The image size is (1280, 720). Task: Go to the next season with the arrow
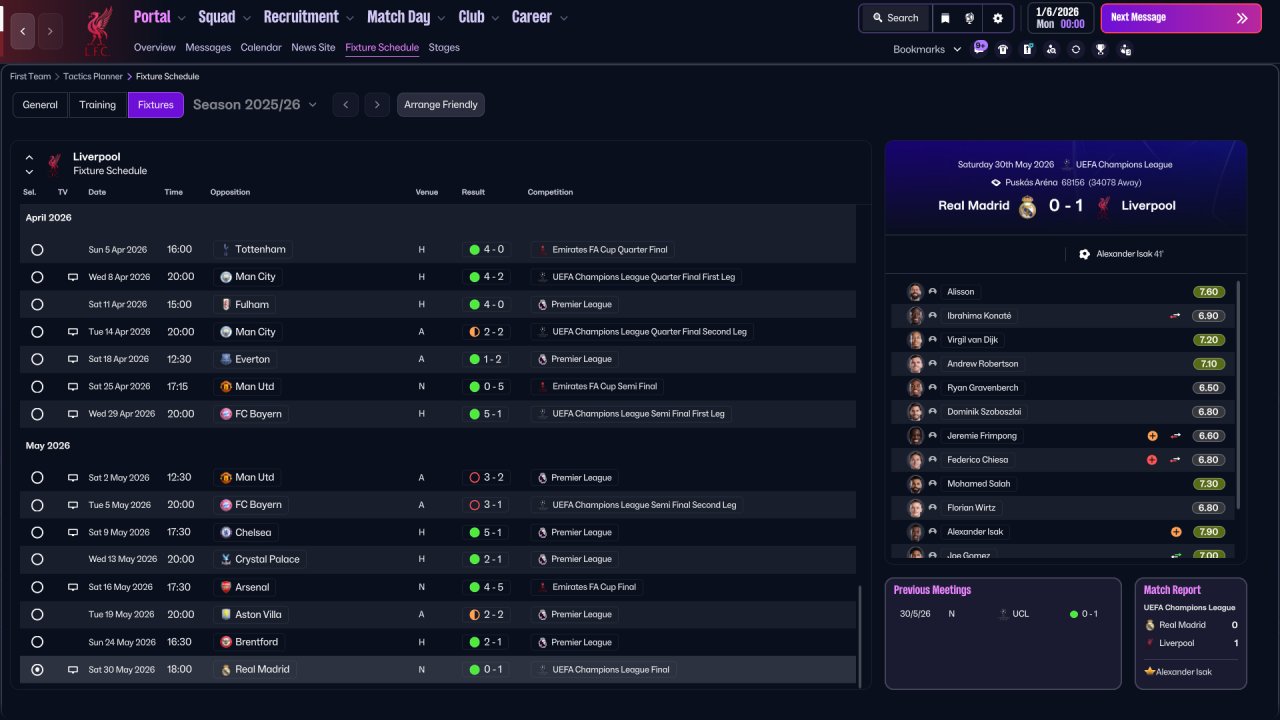[x=376, y=105]
